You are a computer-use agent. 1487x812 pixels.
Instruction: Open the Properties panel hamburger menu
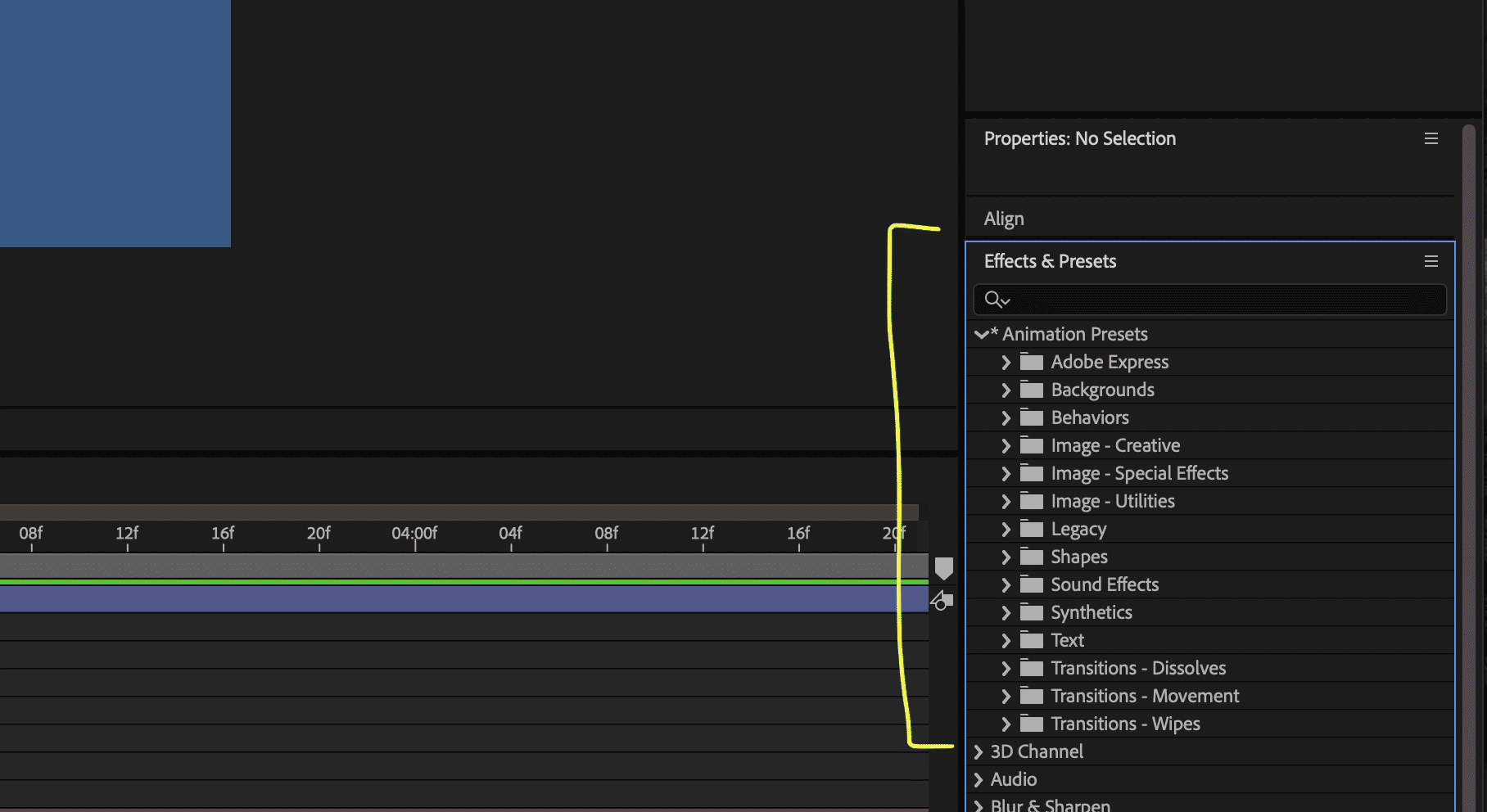pyautogui.click(x=1431, y=138)
